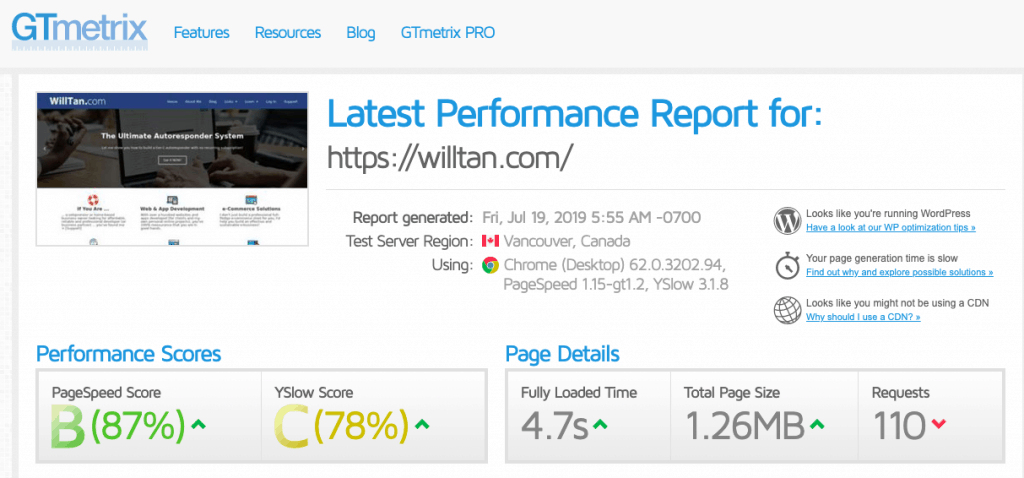Click 'Latest Performance Report for:' heading
The image size is (1024, 478).
(x=575, y=114)
